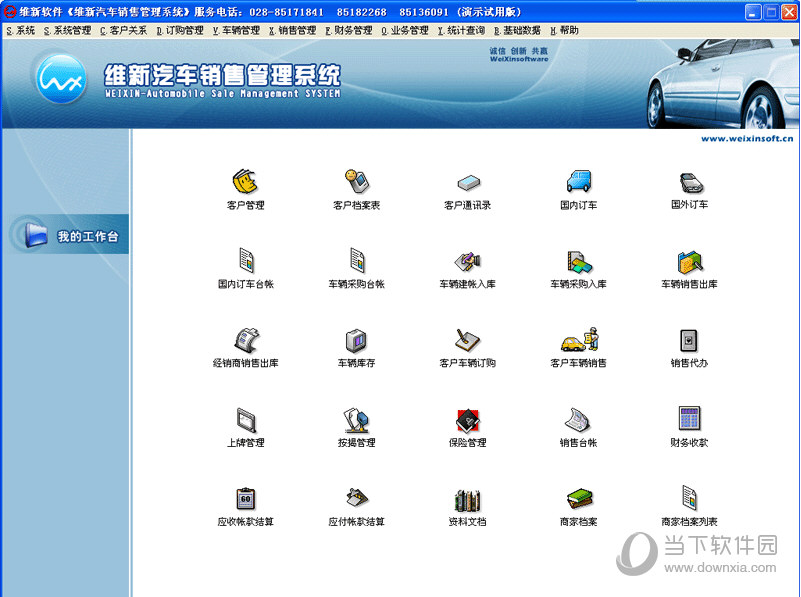This screenshot has width=801, height=597.
Task: Open the 资料文档 books icon
Action: (468, 500)
